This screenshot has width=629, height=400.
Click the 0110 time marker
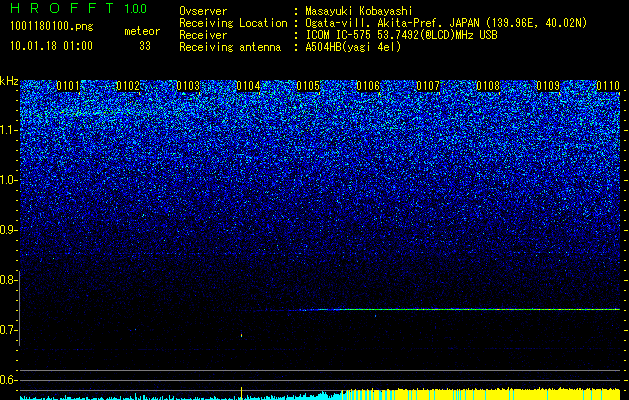tap(608, 86)
